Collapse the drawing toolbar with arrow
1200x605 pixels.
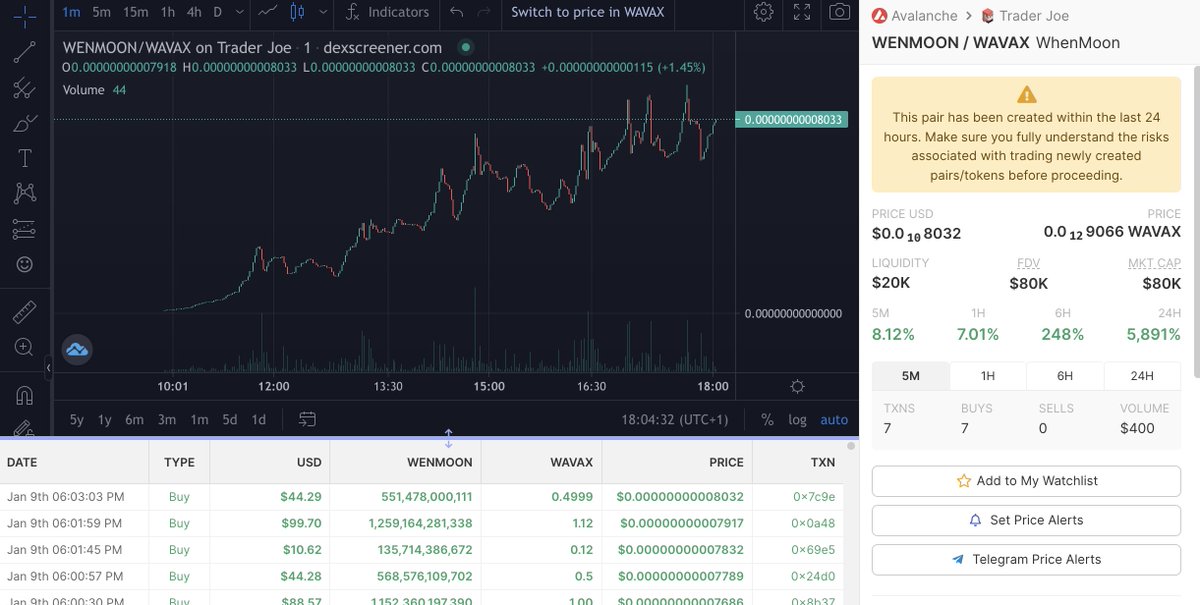pos(48,369)
